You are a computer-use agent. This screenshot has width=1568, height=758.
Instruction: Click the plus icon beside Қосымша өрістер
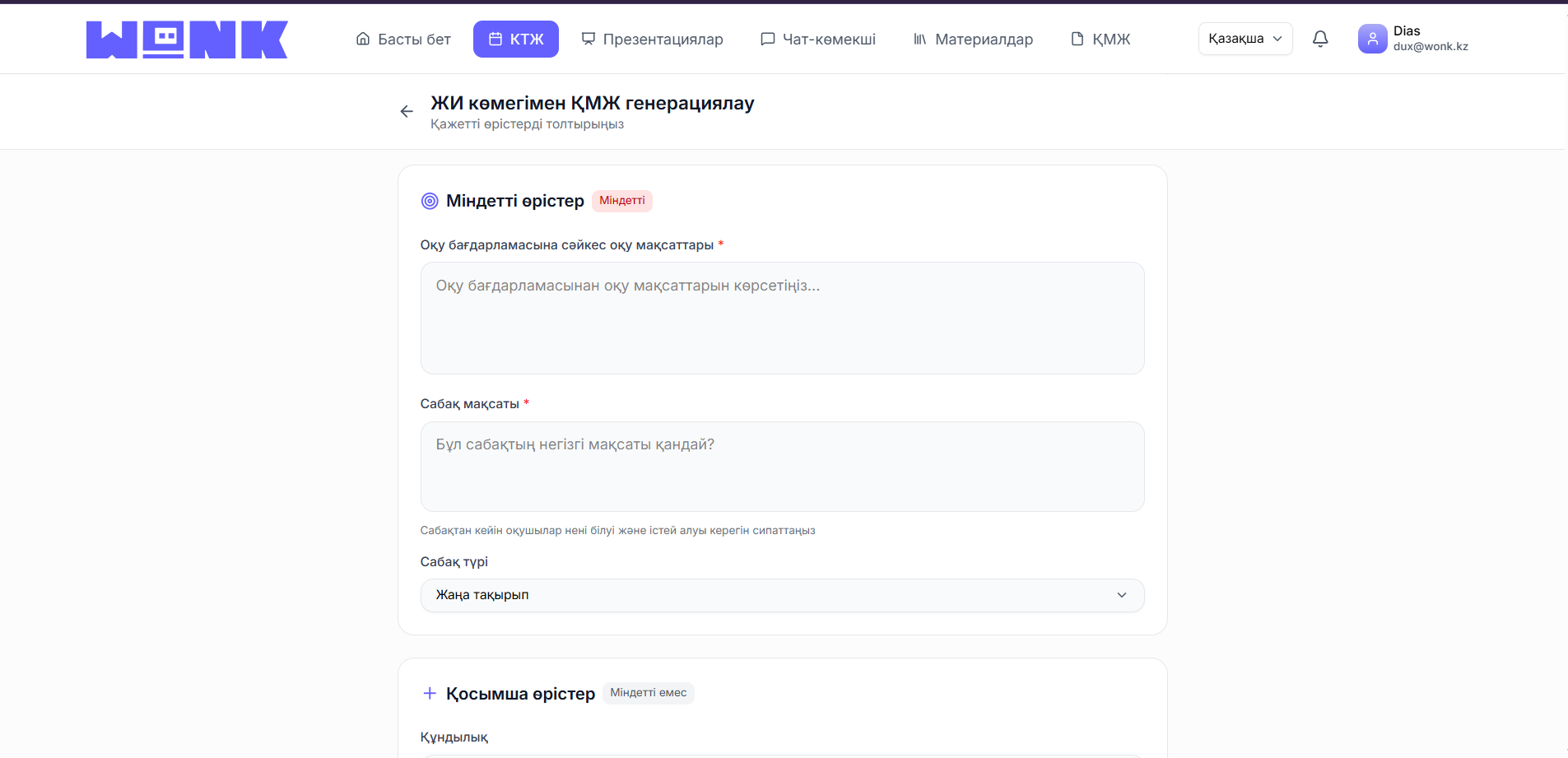tap(429, 694)
